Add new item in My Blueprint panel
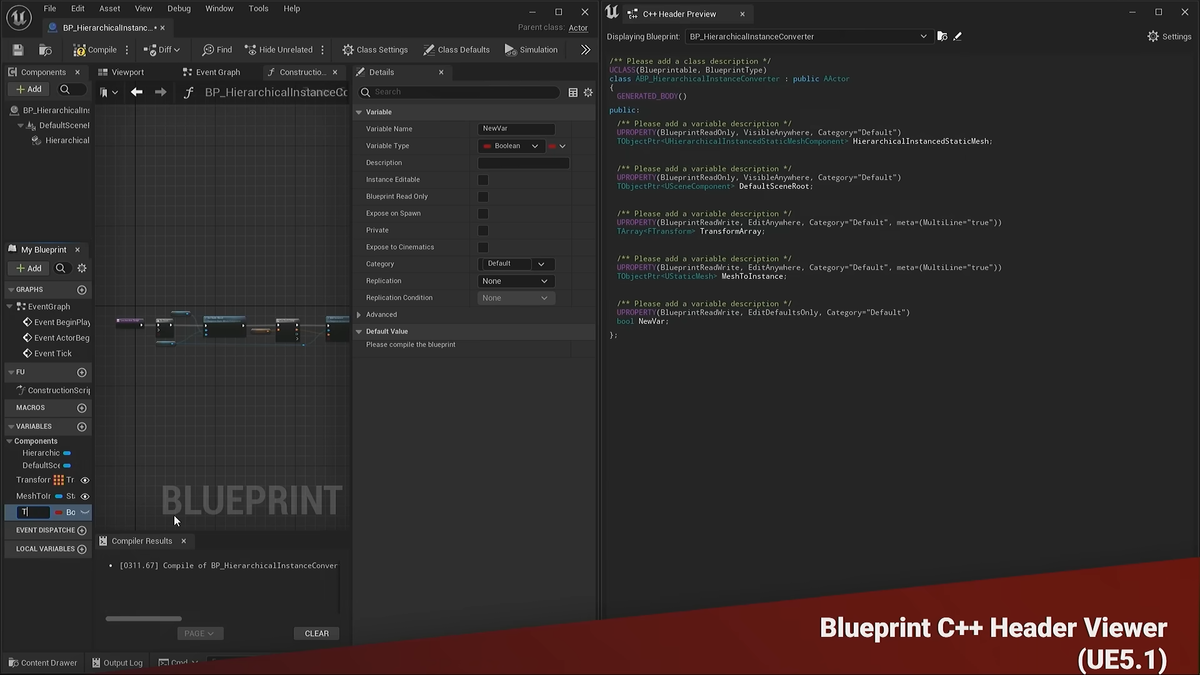This screenshot has height=675, width=1200. click(28, 268)
